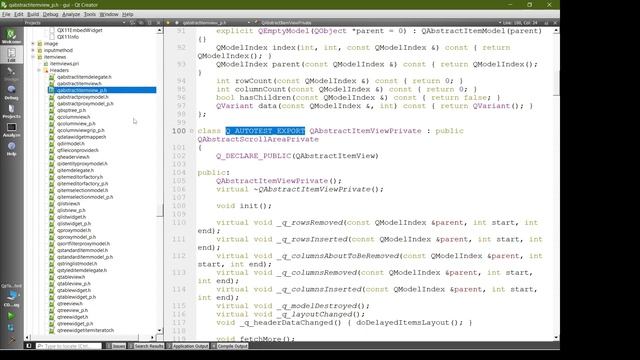Open qdirmodel.h
The height and width of the screenshot is (360, 640).
71,144
